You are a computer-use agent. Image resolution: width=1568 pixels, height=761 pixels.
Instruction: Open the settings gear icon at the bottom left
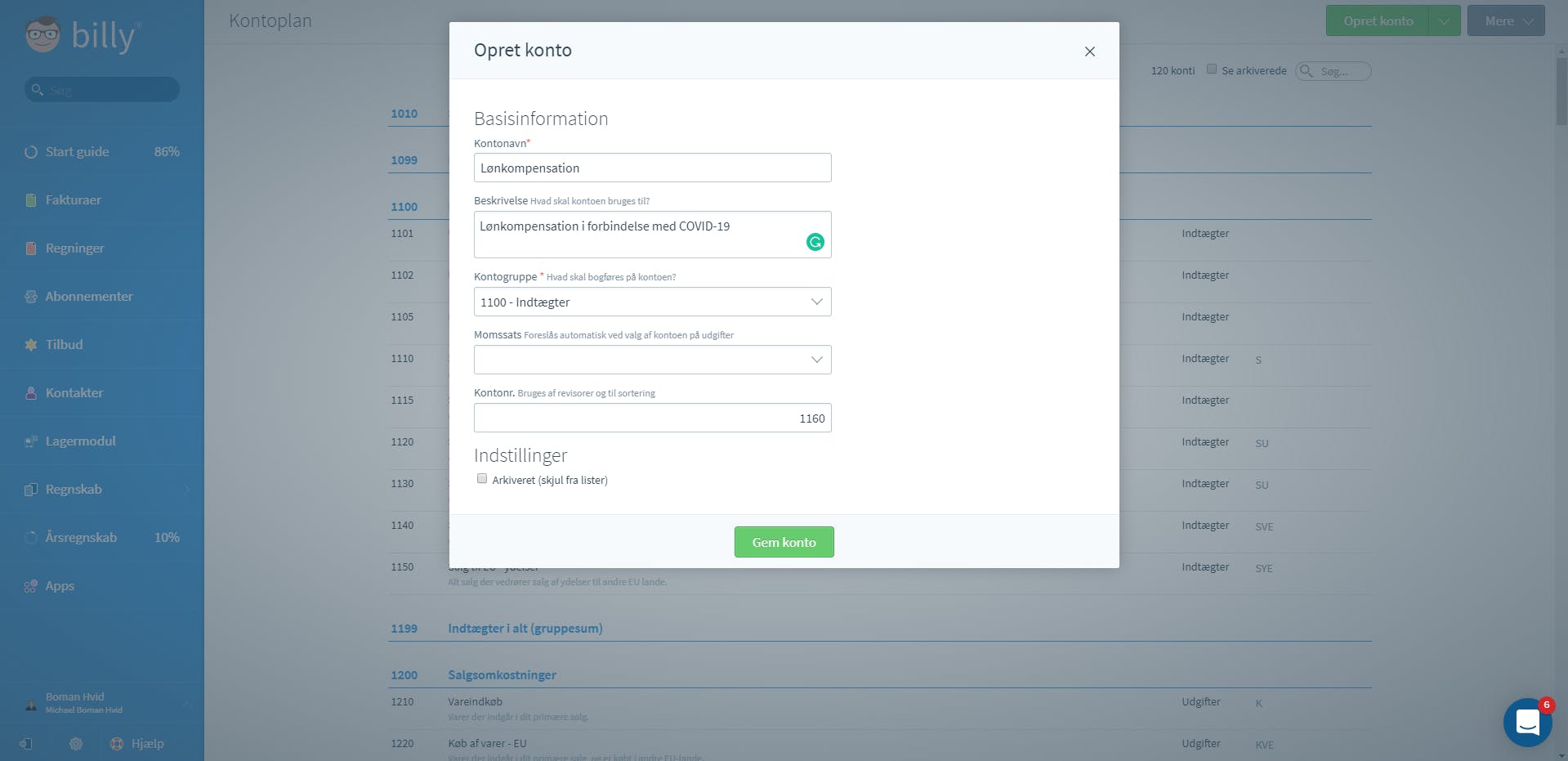pos(76,744)
